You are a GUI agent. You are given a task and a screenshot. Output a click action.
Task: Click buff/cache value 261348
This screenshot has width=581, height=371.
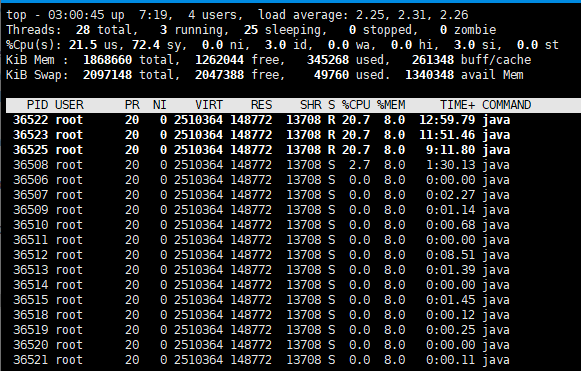[433, 60]
